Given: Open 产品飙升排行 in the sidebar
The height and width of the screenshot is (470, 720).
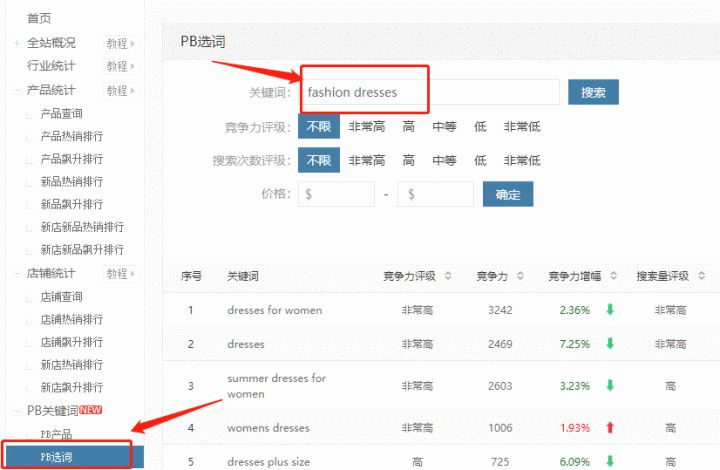Looking at the screenshot, I should pyautogui.click(x=72, y=159).
